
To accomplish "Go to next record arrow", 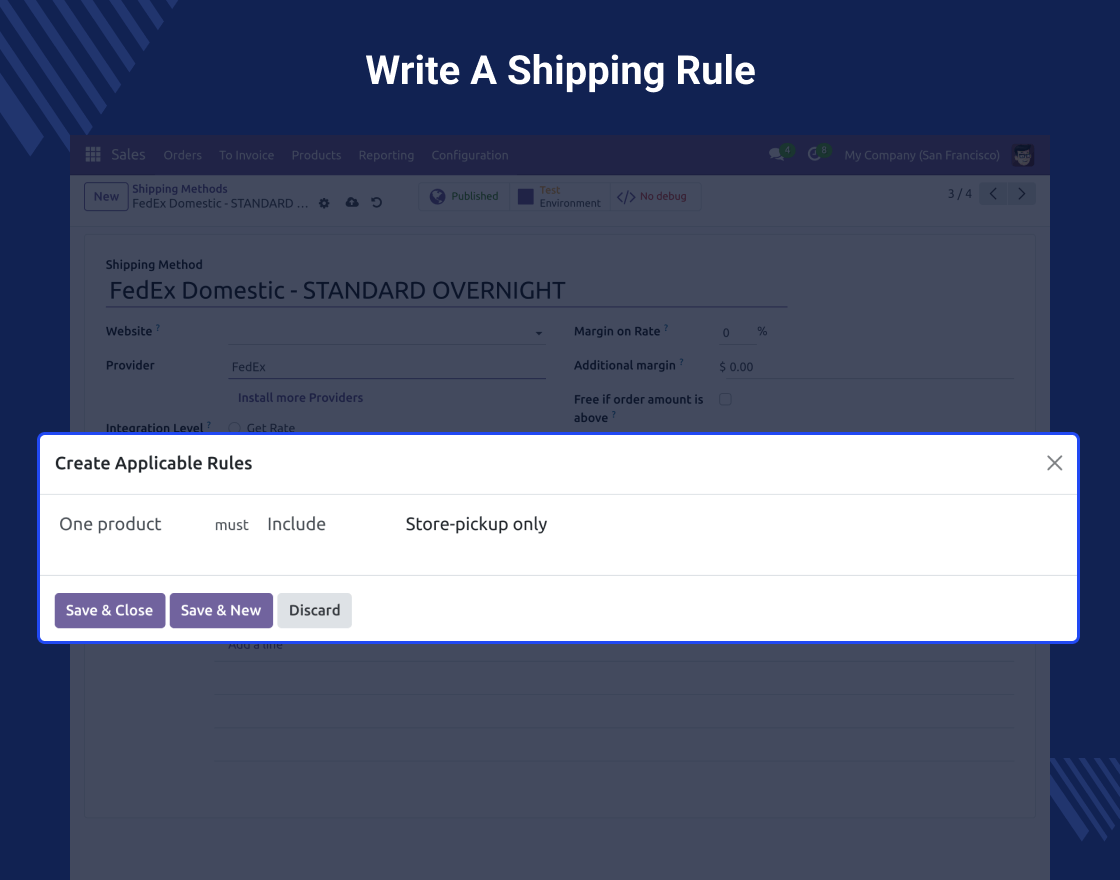I will tap(1021, 194).
